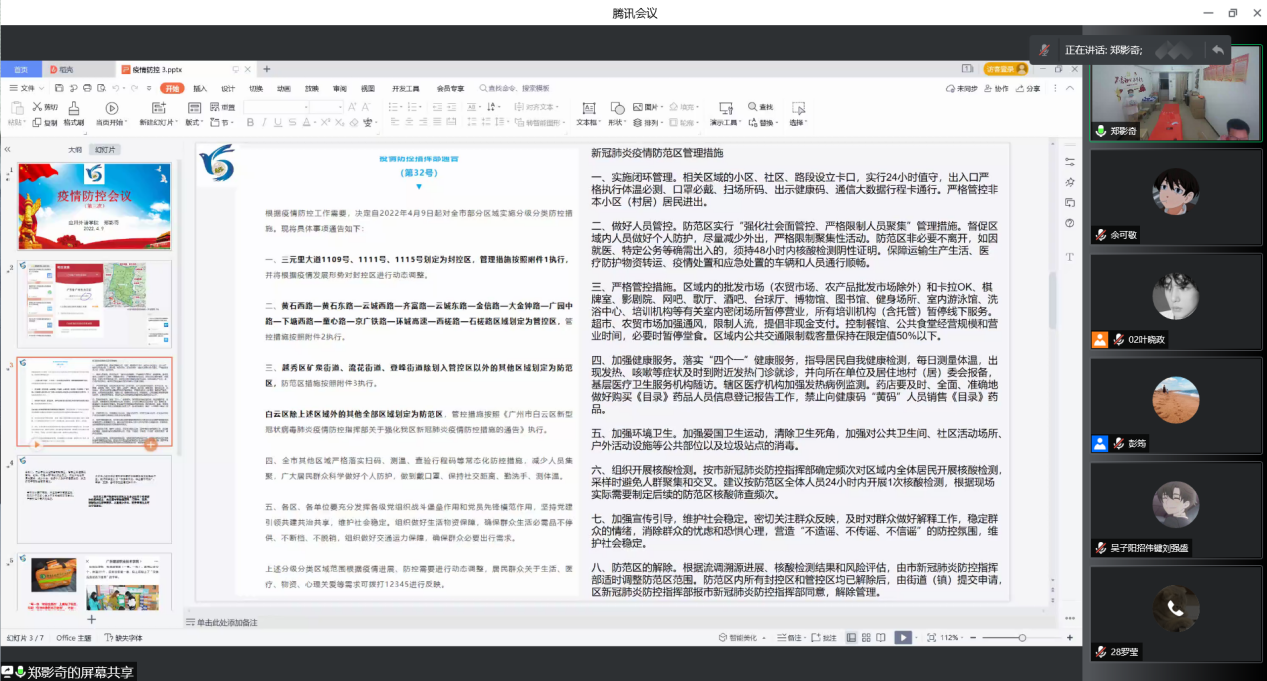
Task: Toggle Bold formatting
Action: coord(250,123)
